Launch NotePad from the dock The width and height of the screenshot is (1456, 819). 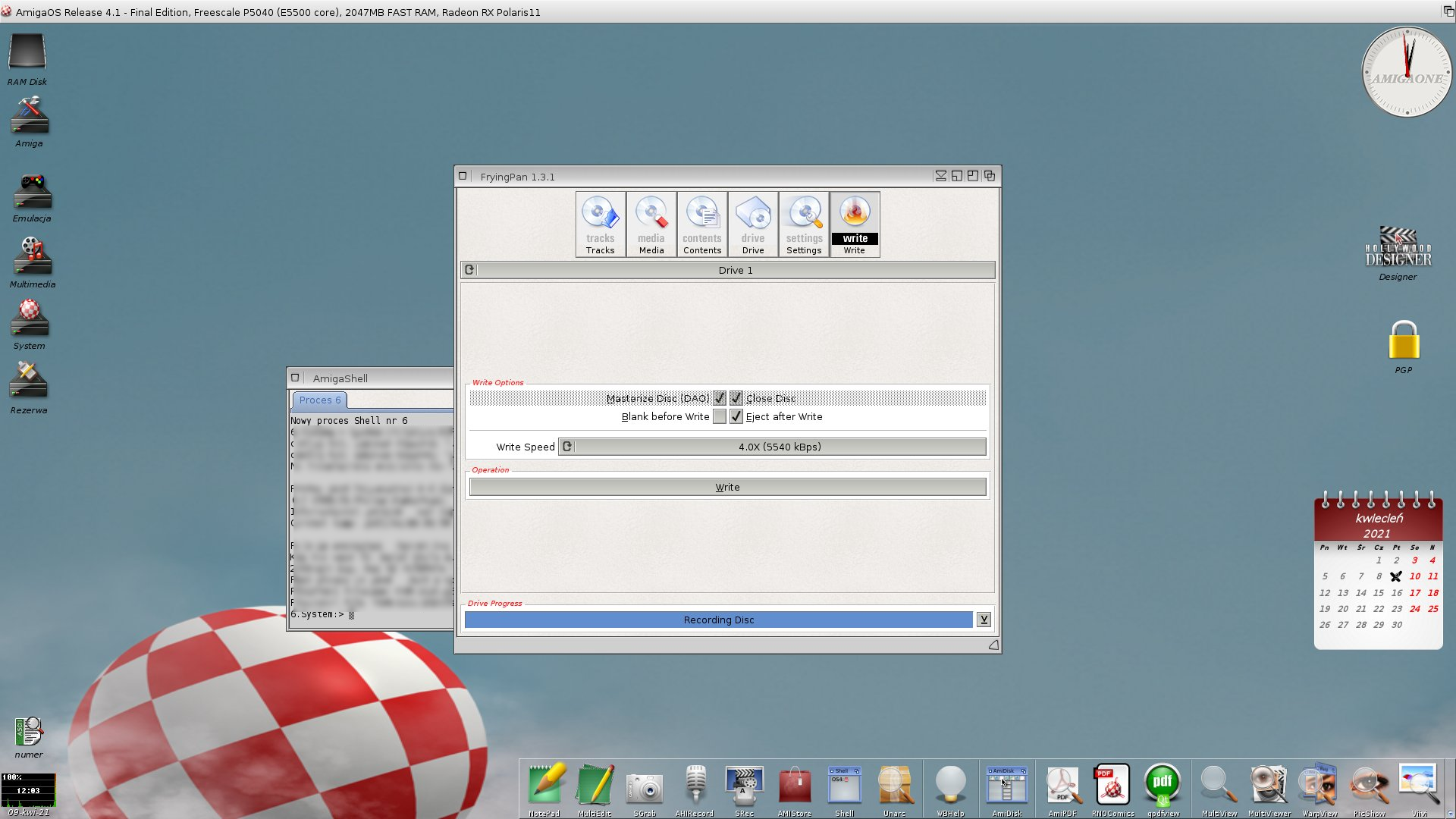coord(544,789)
